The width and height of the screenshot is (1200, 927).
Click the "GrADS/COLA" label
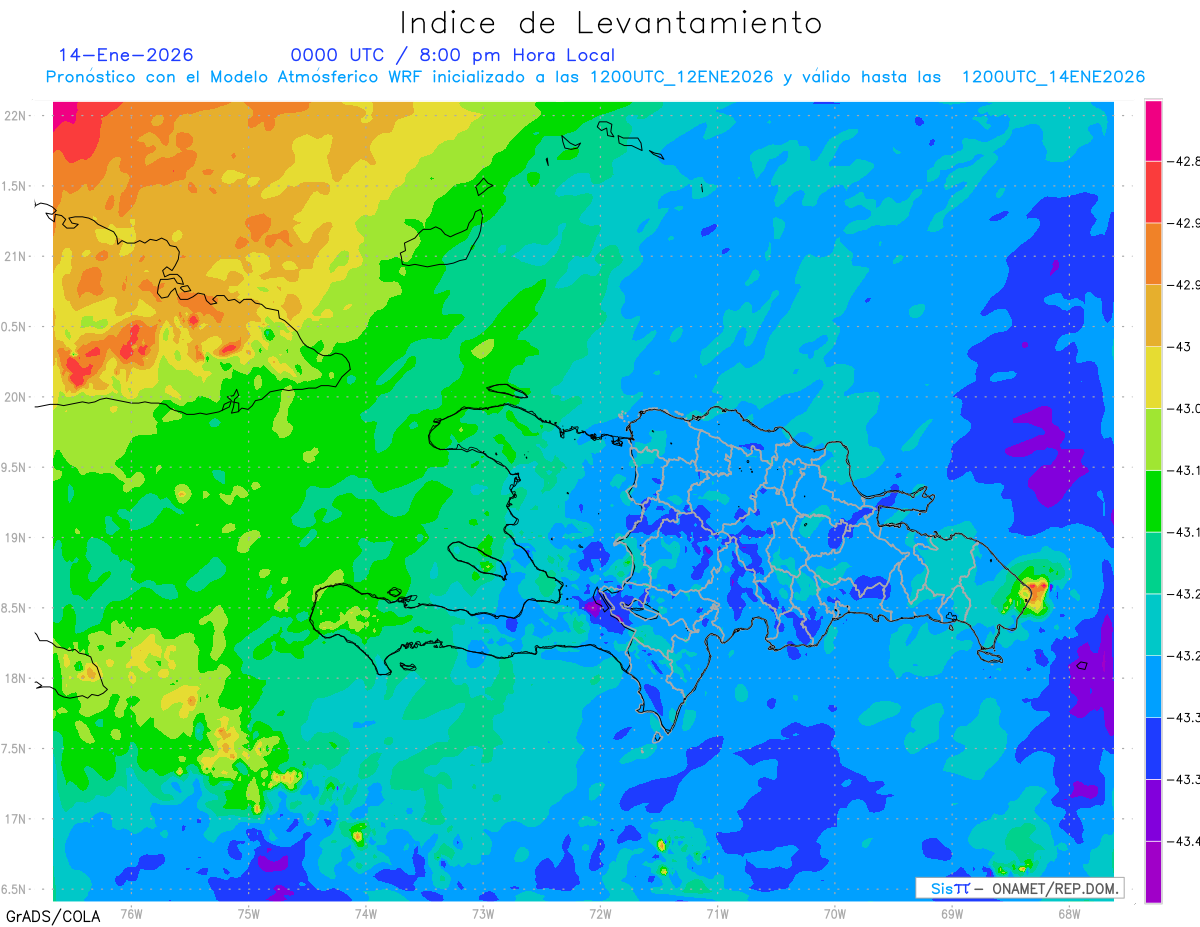pos(53,916)
